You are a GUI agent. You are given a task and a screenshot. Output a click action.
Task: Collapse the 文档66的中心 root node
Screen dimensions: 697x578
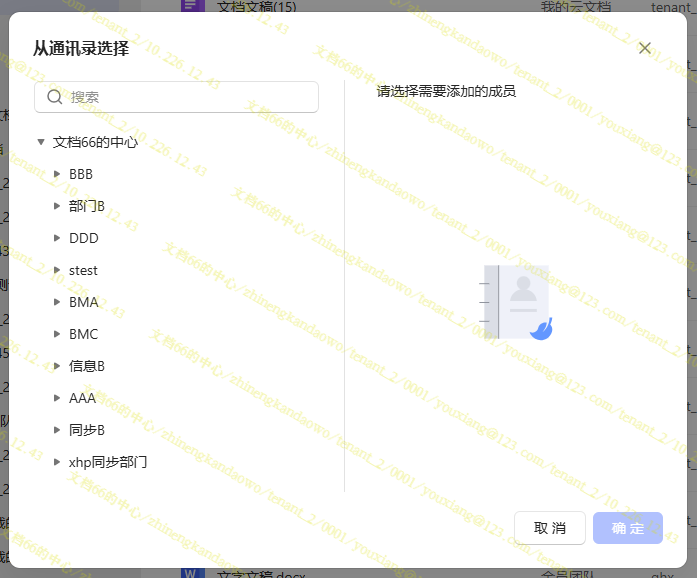pos(40,142)
